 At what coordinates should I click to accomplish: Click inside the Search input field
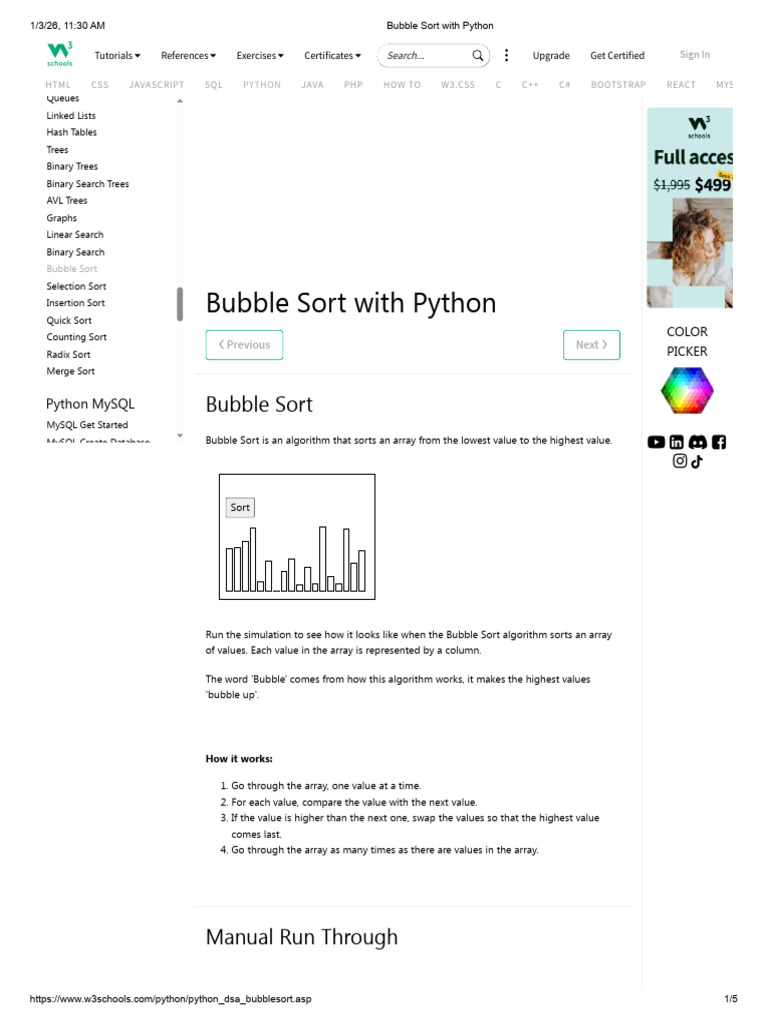click(x=425, y=56)
